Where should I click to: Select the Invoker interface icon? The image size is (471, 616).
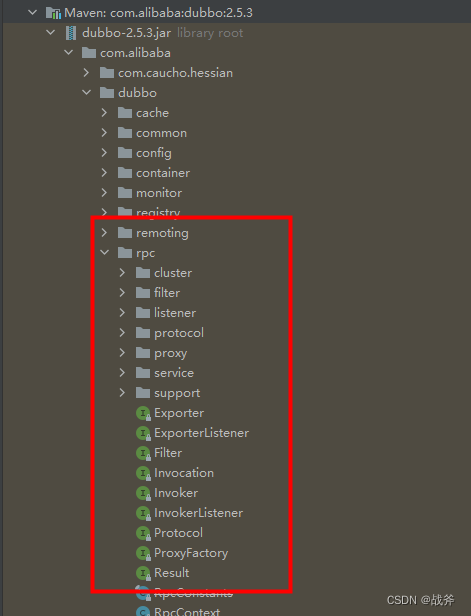coord(143,493)
